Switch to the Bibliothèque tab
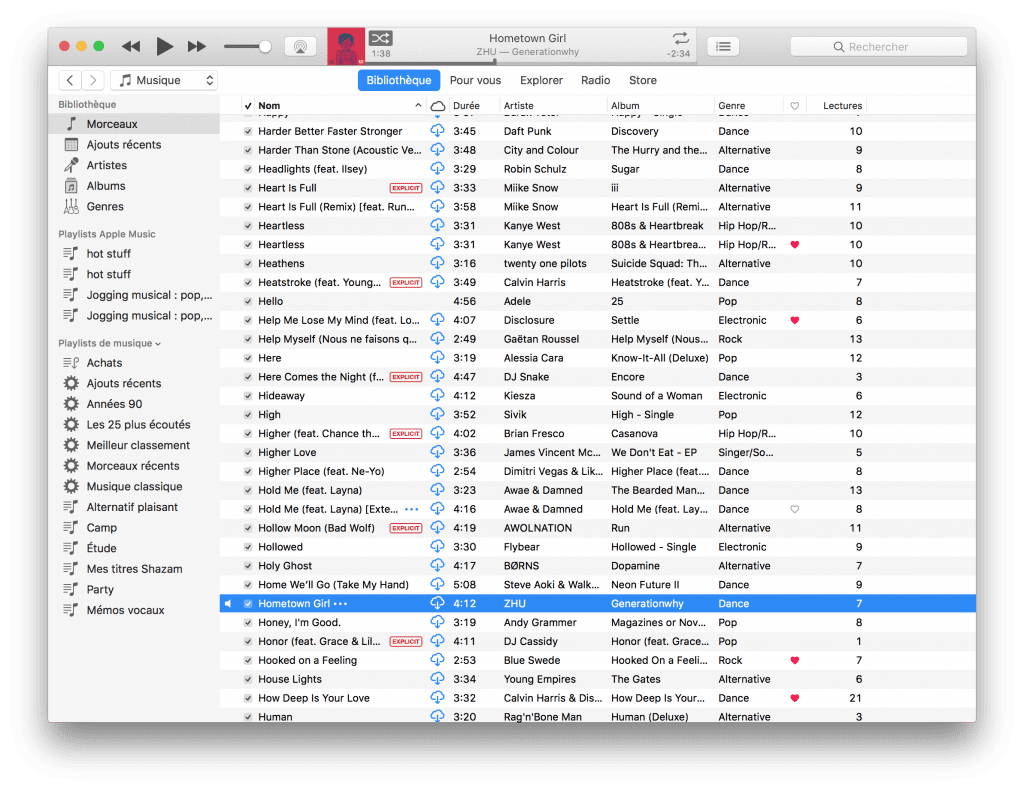Image resolution: width=1024 pixels, height=791 pixels. (398, 80)
